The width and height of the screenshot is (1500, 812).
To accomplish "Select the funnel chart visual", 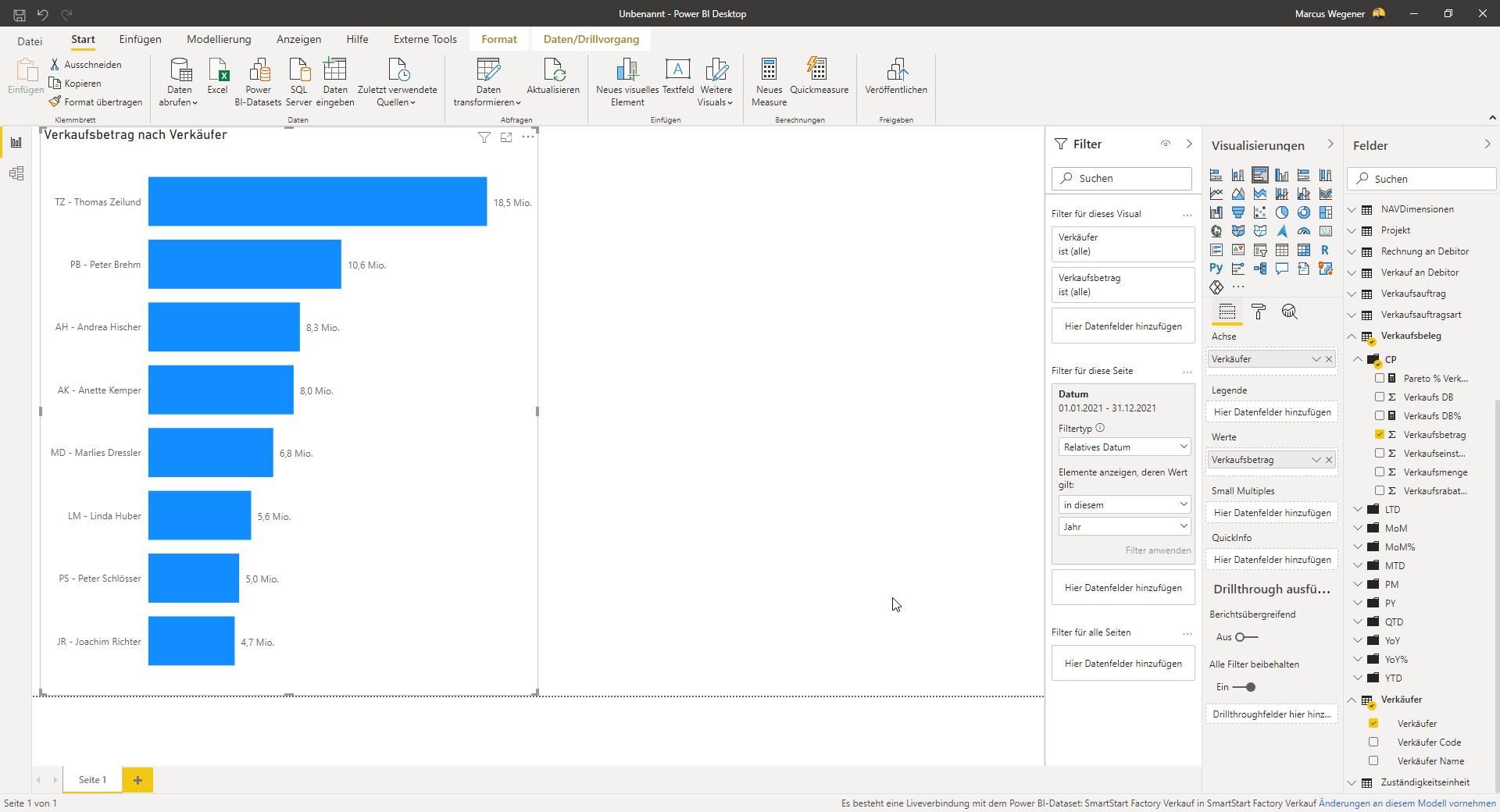I will point(1238,212).
